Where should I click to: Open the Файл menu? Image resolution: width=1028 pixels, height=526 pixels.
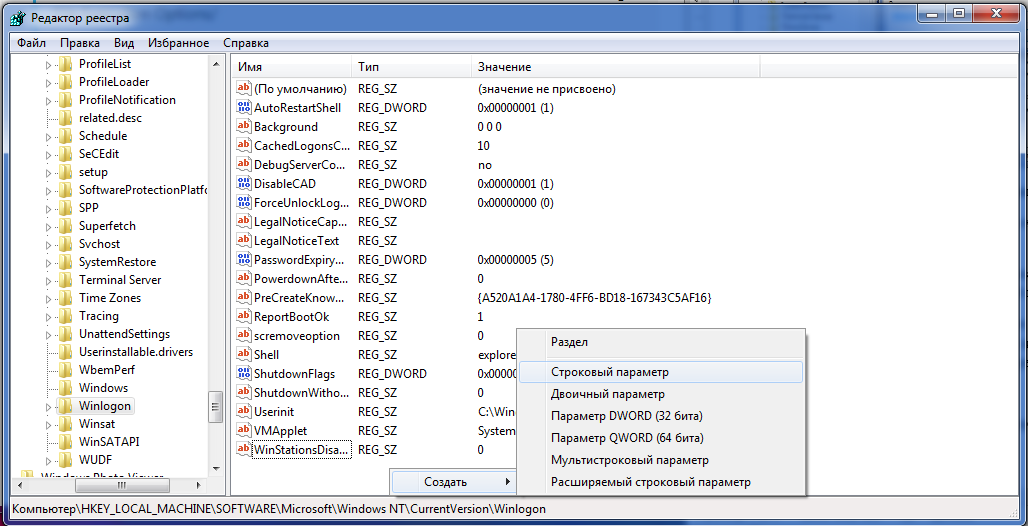pos(31,43)
